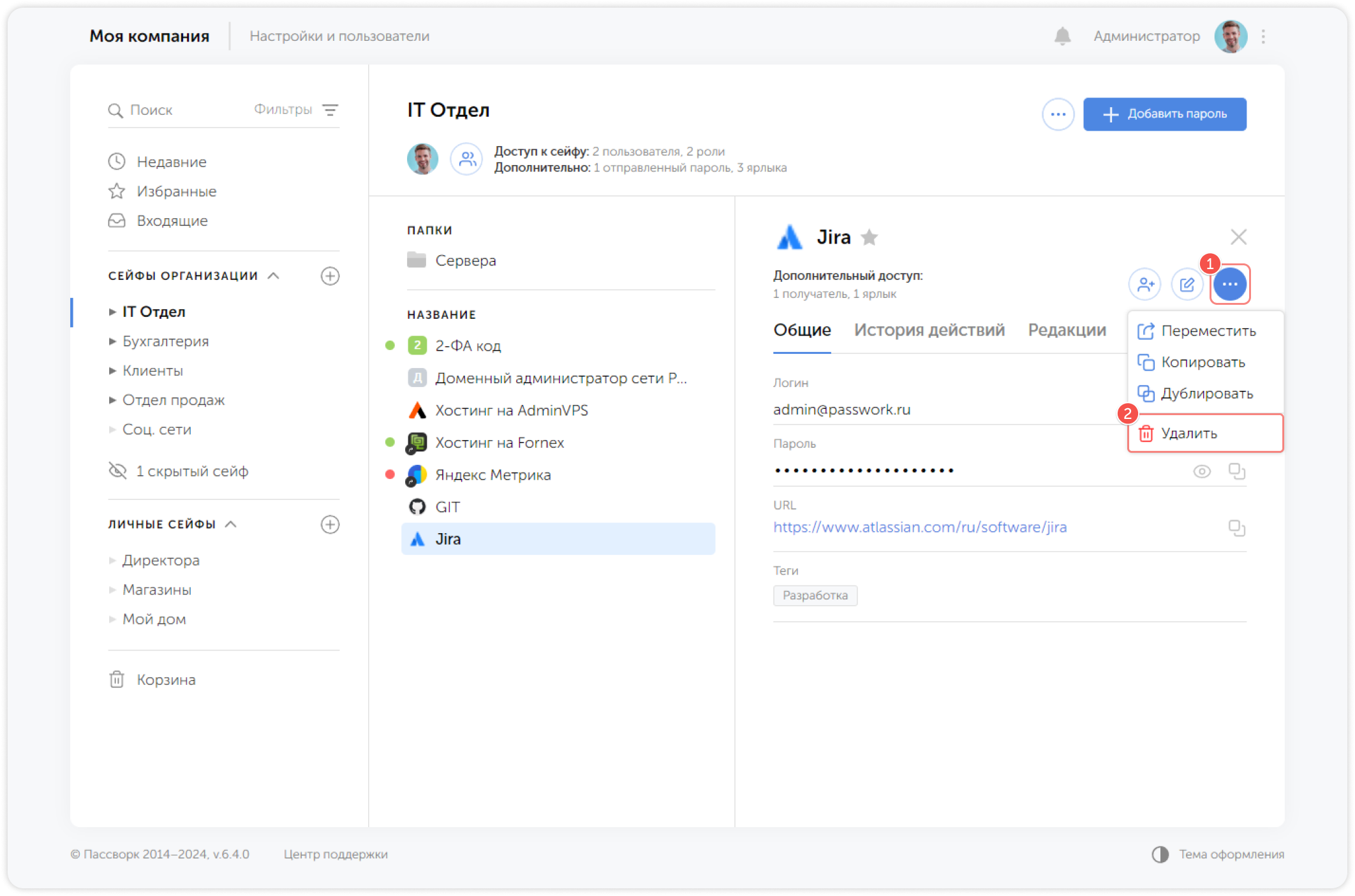Collapse the Личные сейфы section

coord(231,524)
